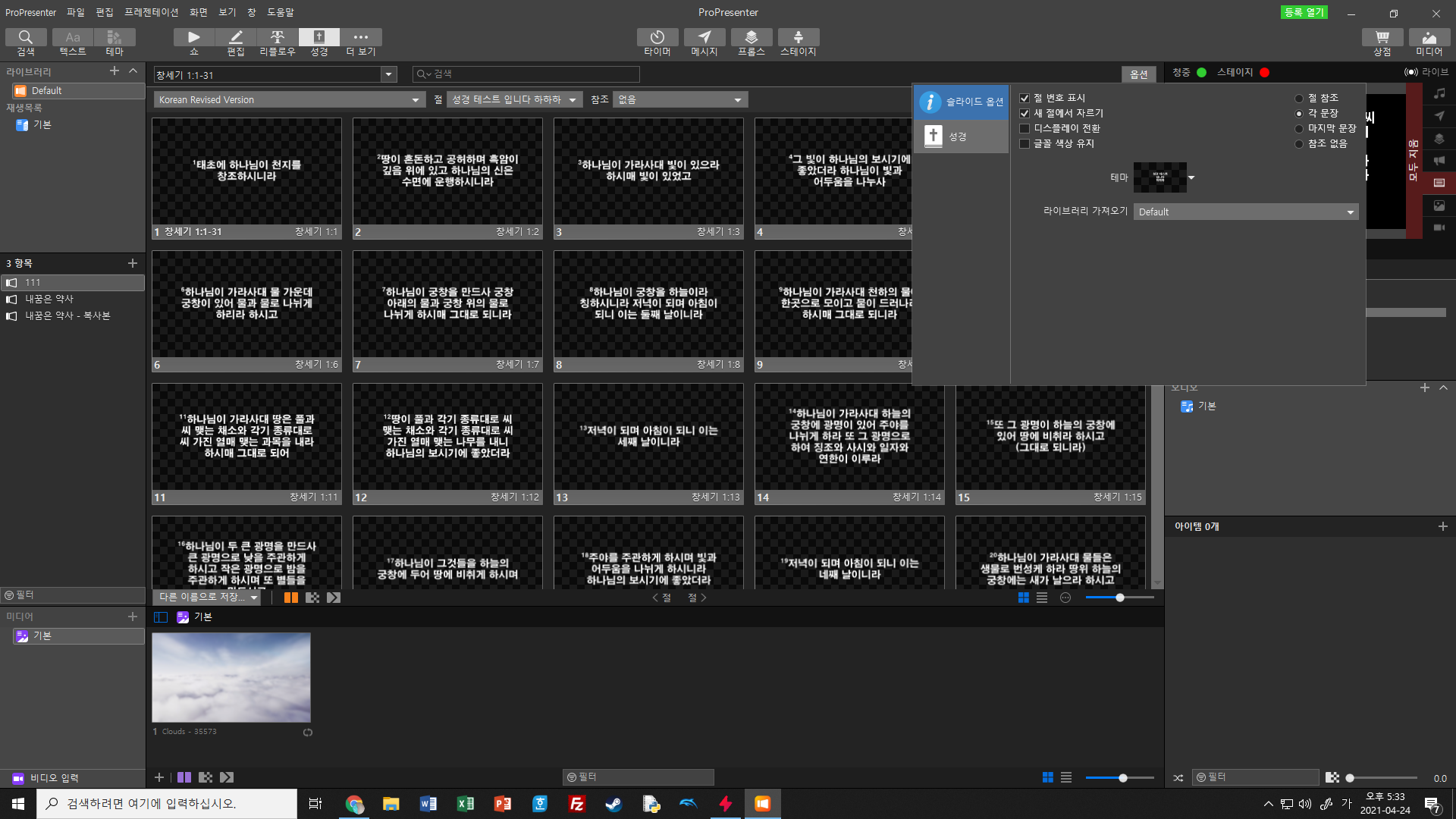Click the 메시지 (Messages) toolbar icon
Screen dimensions: 1456x819
pos(704,38)
